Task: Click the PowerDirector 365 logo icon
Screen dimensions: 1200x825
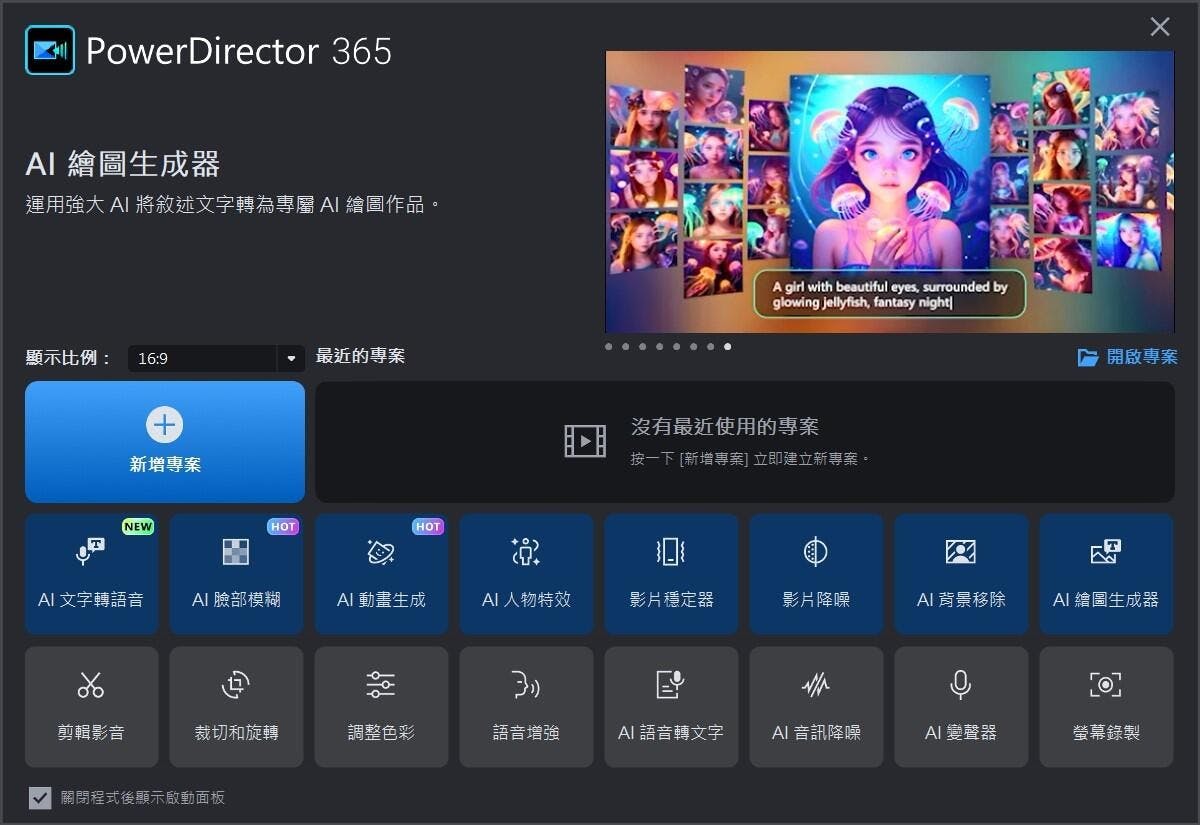Action: click(x=50, y=50)
